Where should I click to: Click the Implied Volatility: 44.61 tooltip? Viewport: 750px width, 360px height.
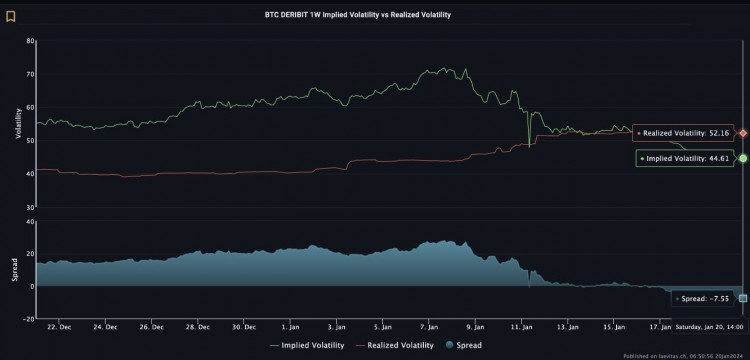(x=684, y=158)
